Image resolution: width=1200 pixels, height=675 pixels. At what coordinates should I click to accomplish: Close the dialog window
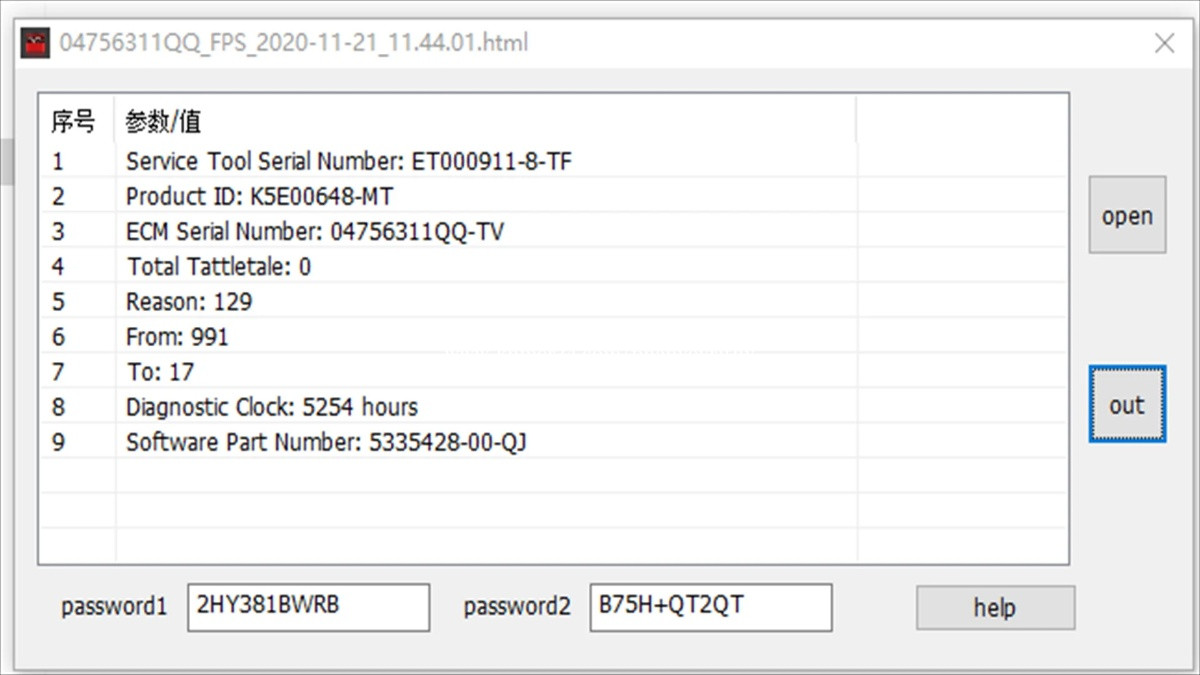pos(1164,43)
